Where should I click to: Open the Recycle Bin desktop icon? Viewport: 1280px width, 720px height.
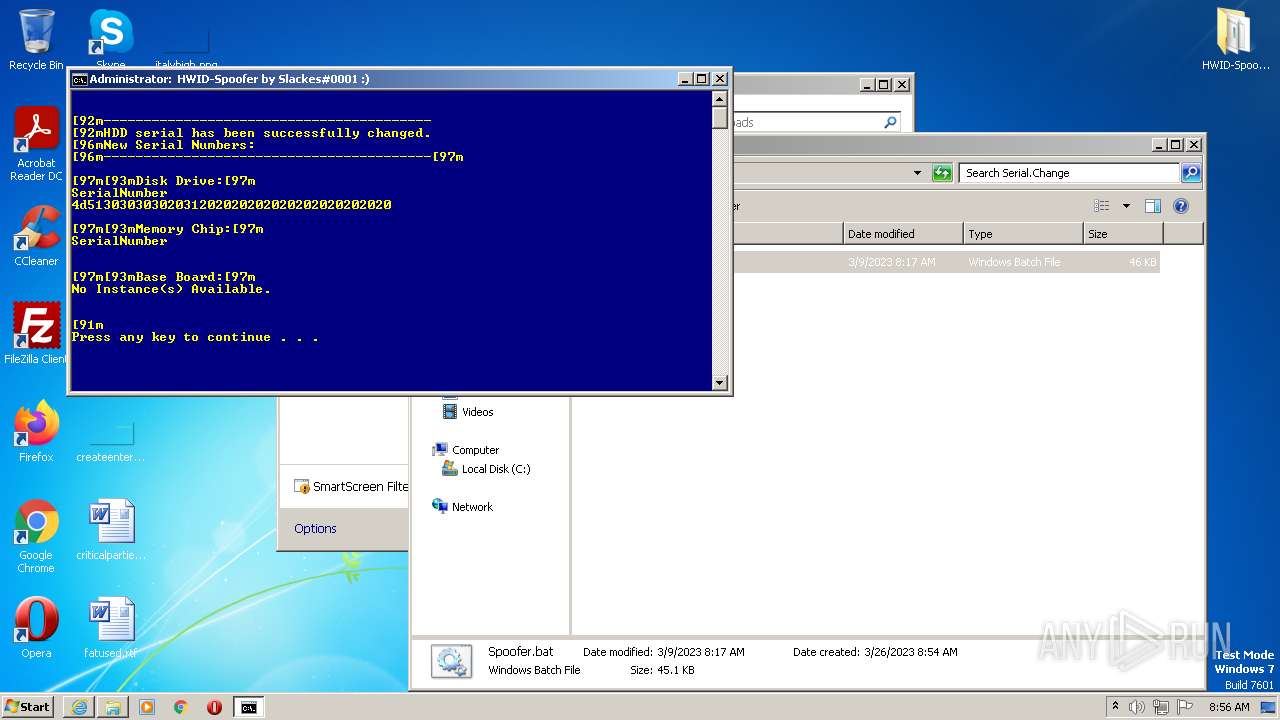(36, 40)
